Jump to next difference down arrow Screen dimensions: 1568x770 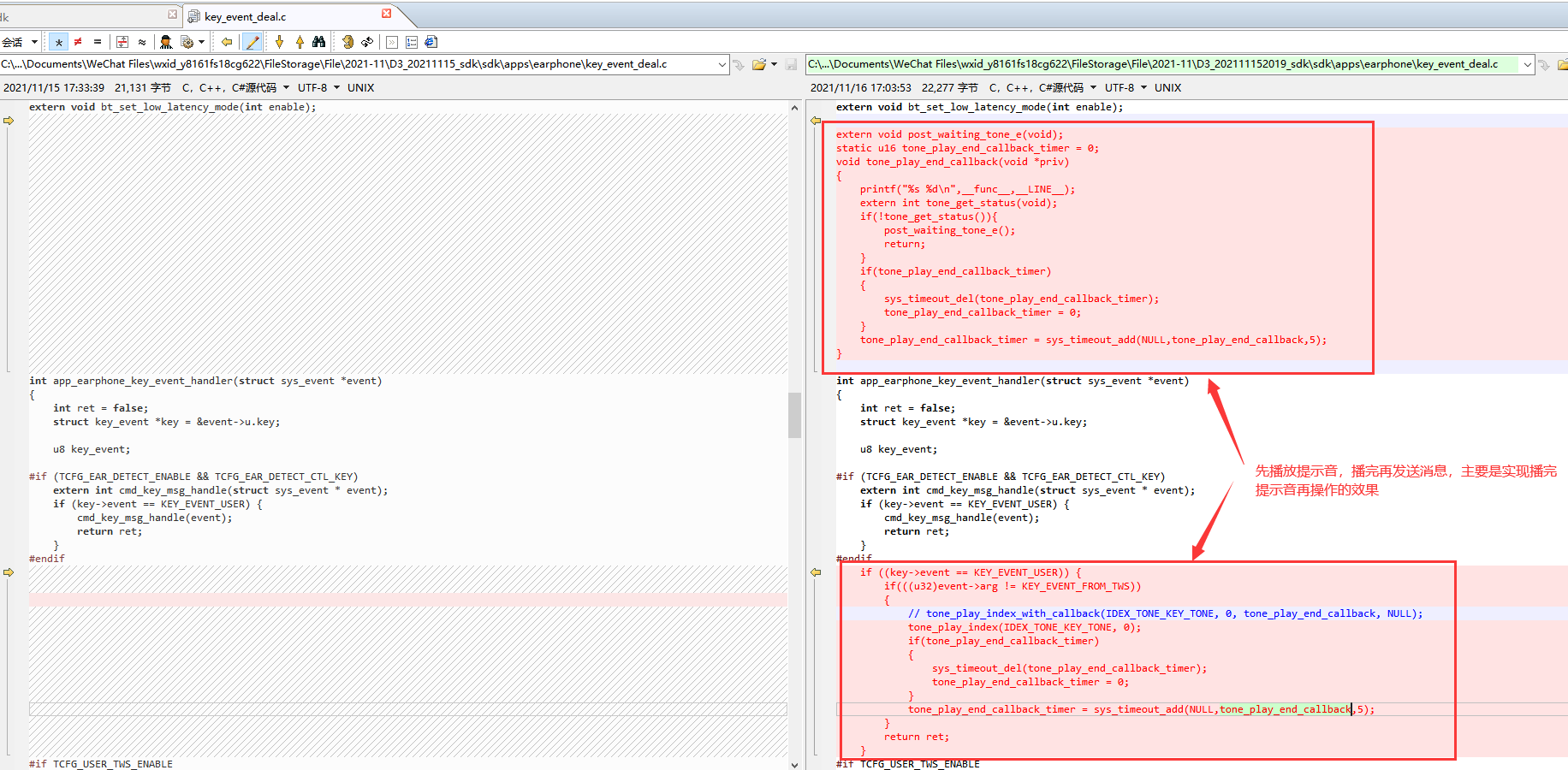coord(279,42)
